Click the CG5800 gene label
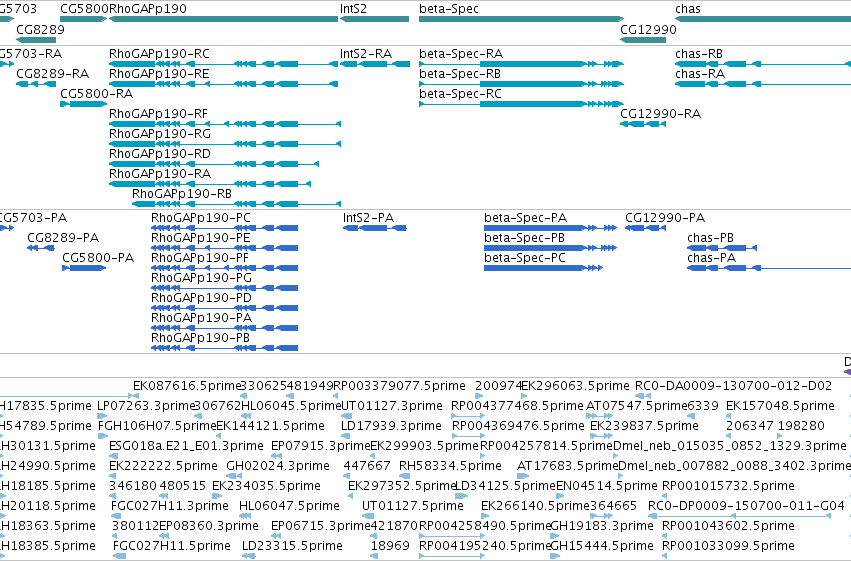851x561 pixels. point(85,9)
